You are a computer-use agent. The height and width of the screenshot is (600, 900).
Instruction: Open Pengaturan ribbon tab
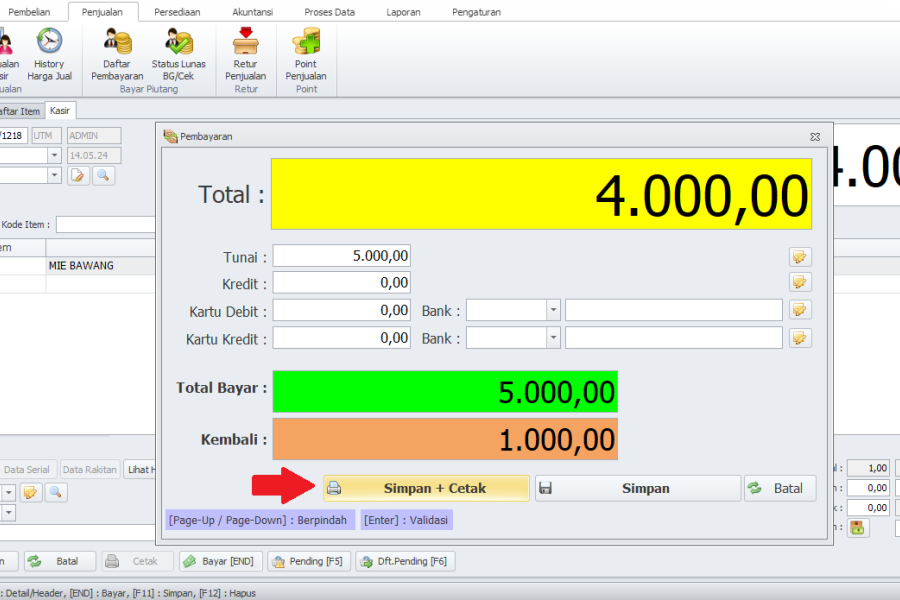pyautogui.click(x=476, y=12)
